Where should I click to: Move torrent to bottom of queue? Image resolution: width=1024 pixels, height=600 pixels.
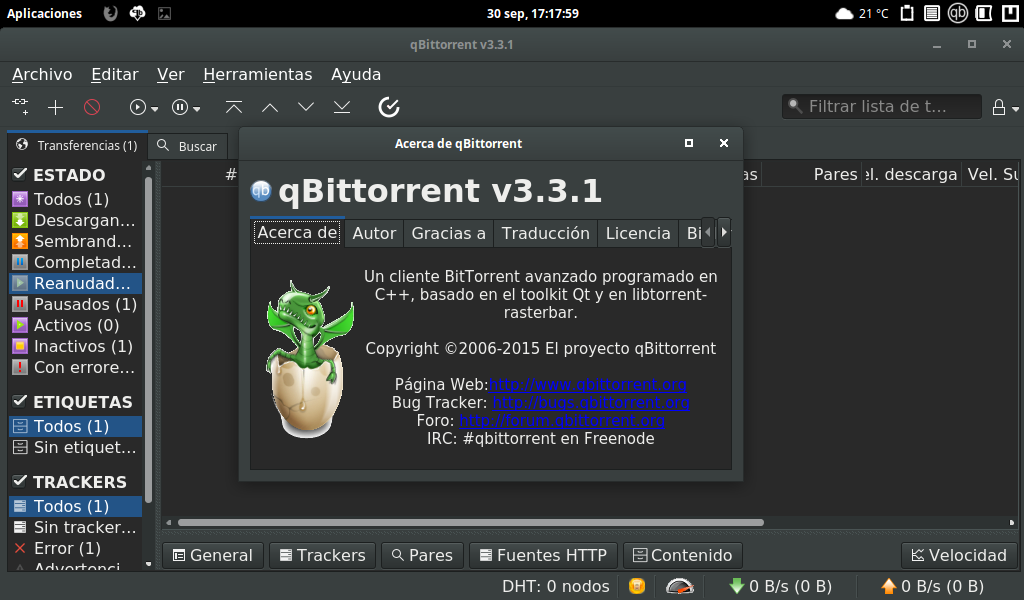coord(342,107)
